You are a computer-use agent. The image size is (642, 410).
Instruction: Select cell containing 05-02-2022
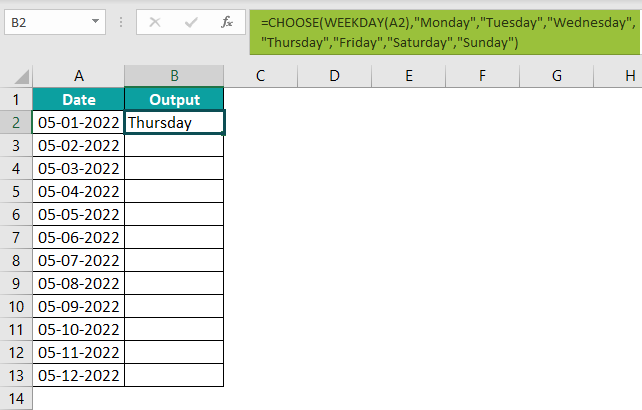[x=79, y=145]
